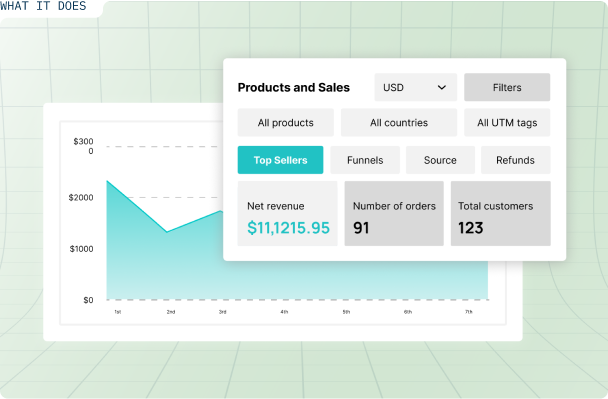Open the Source tab
This screenshot has width=608, height=399.
pos(440,160)
